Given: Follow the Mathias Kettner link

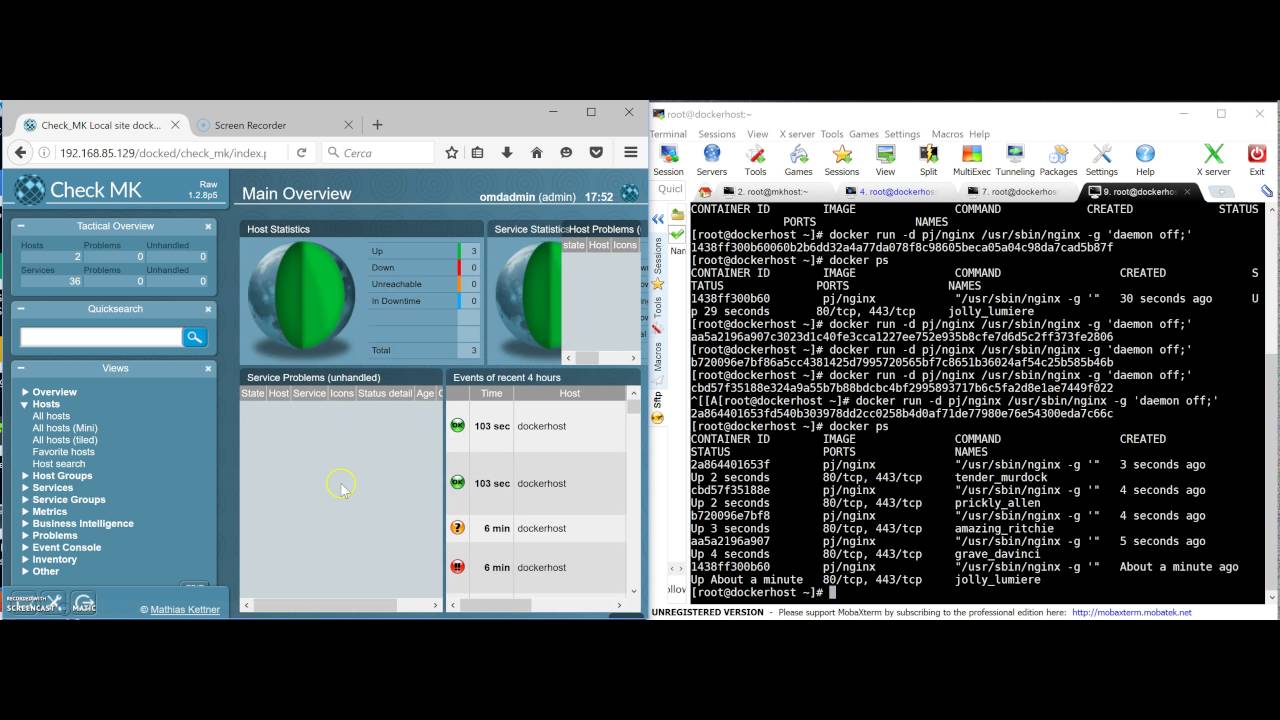Looking at the screenshot, I should tap(185, 609).
